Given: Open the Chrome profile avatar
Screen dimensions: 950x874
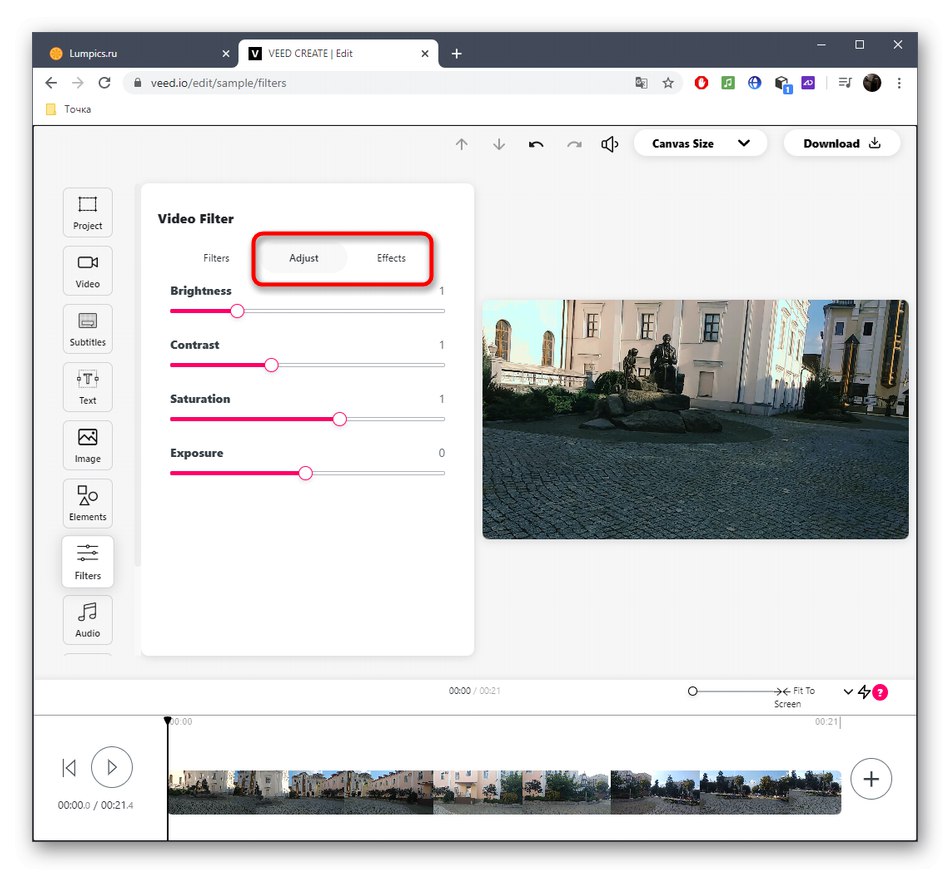Looking at the screenshot, I should [x=872, y=83].
